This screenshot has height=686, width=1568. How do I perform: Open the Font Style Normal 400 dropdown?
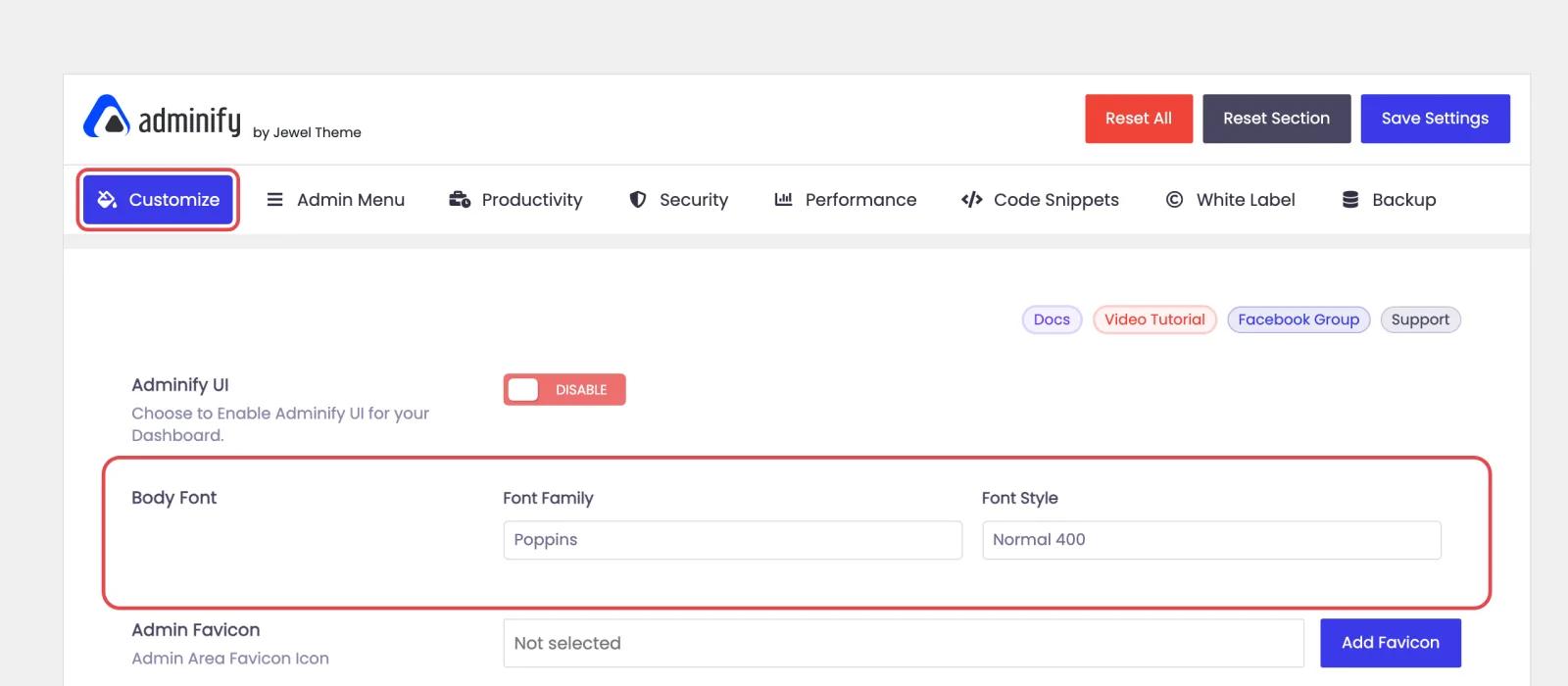tap(1211, 540)
